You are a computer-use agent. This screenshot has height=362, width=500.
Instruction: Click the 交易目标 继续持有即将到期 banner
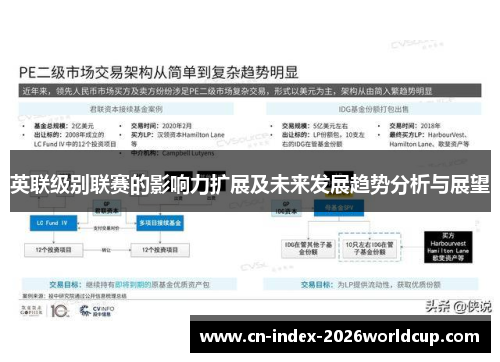129,284
